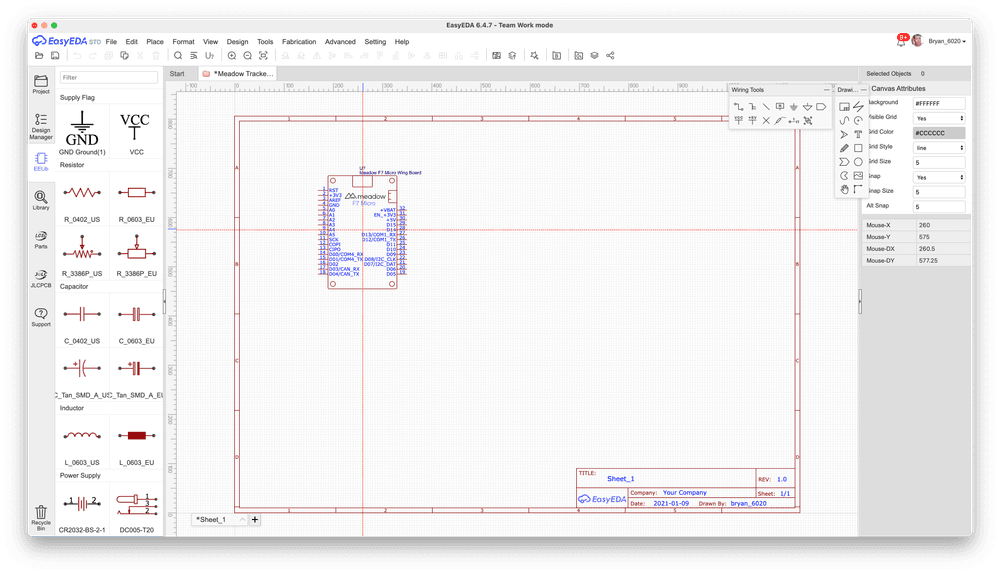Viewport: 1000px width, 573px height.
Task: Expand the Sheet_1 tab arrow menu
Action: tap(242, 519)
